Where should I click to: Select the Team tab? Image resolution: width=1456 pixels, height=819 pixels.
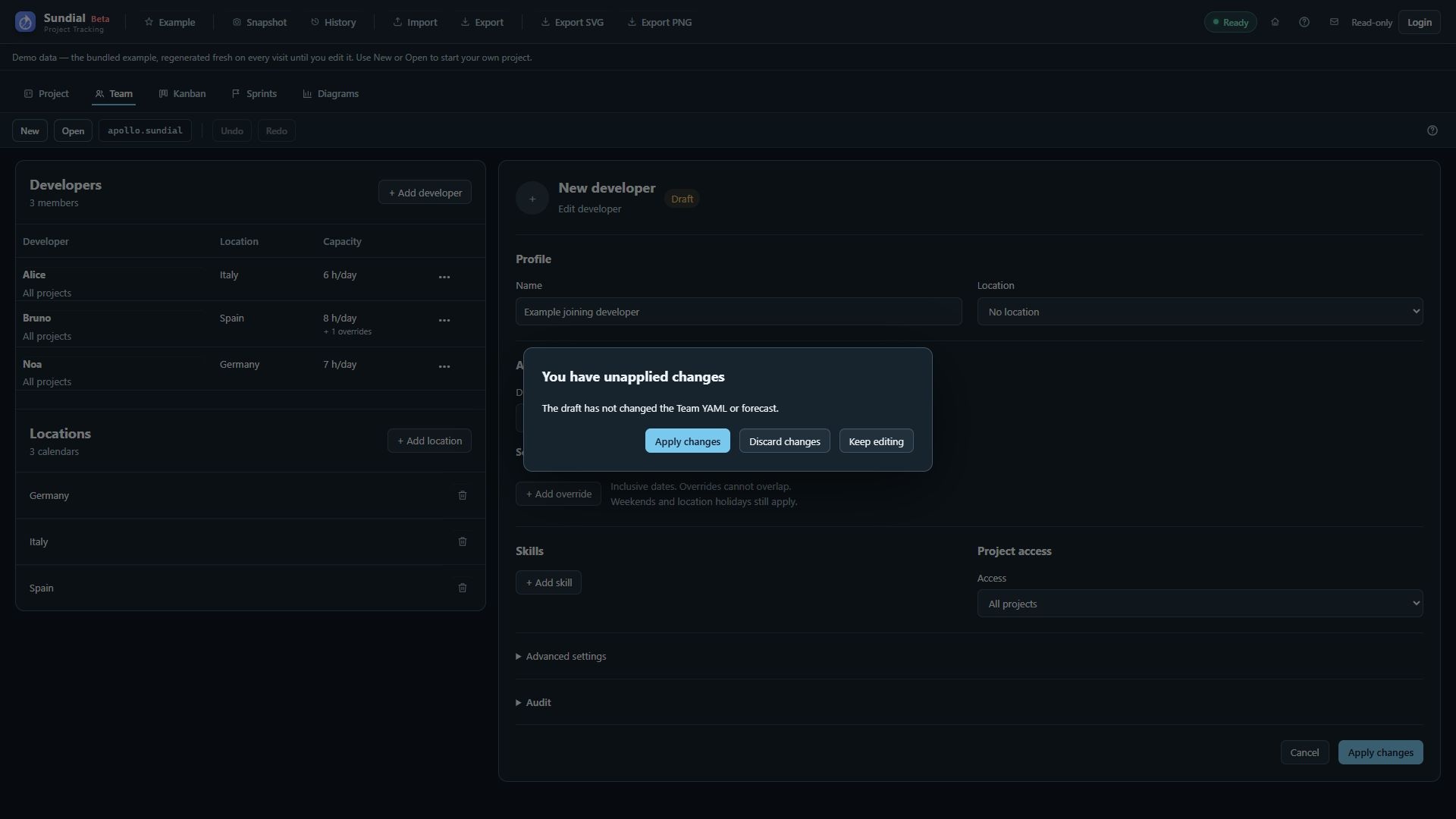pos(114,94)
